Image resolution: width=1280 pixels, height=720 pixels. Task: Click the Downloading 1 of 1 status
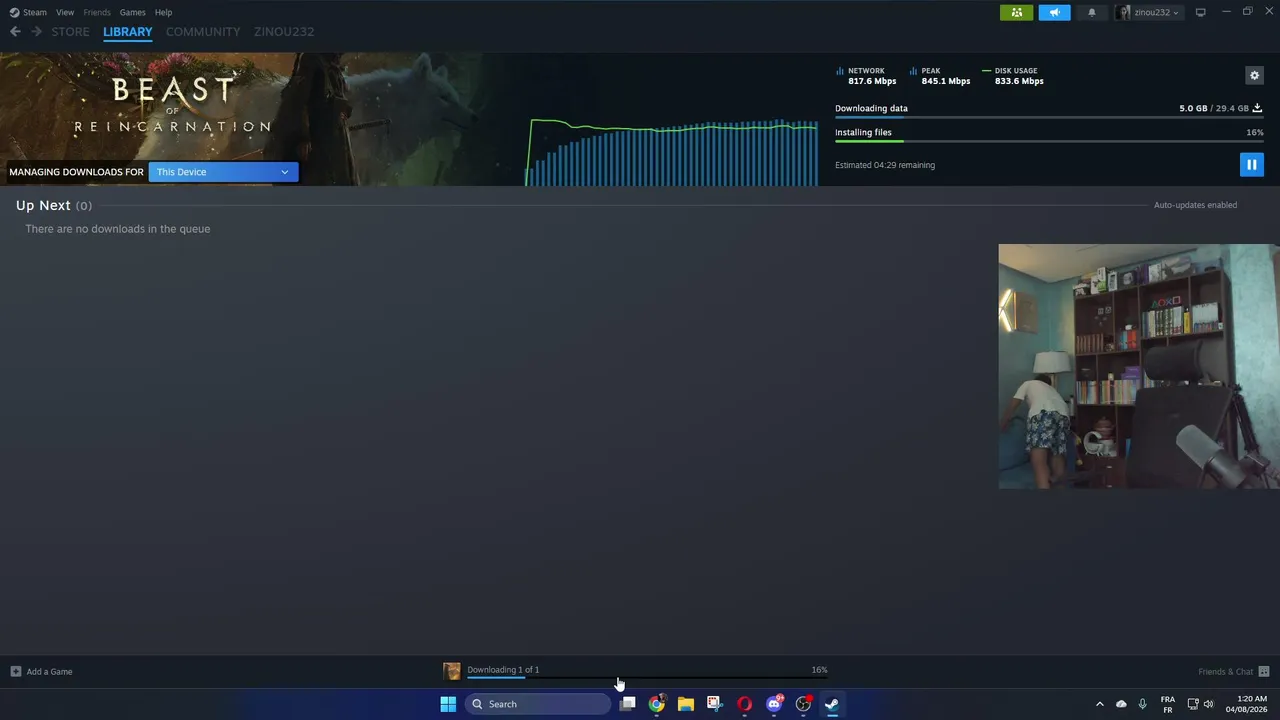(503, 670)
